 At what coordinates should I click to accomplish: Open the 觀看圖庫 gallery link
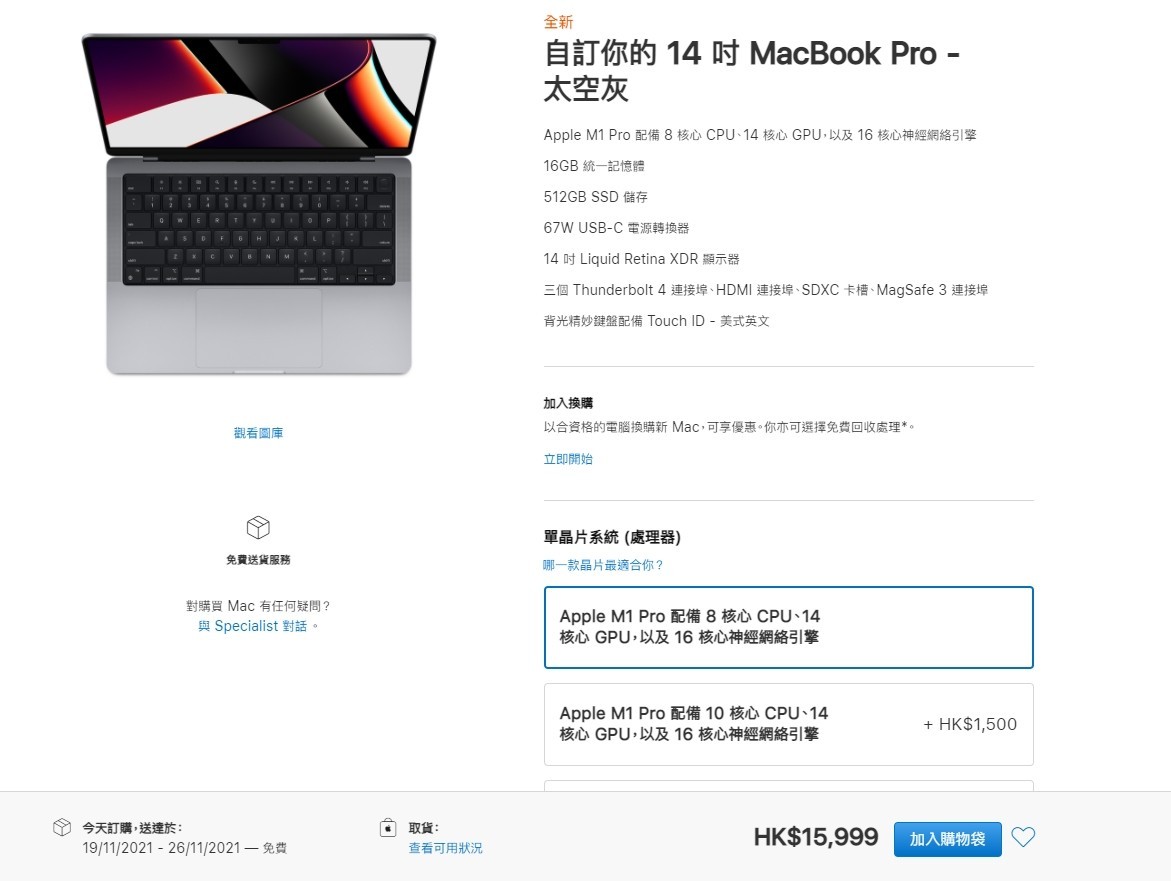[258, 433]
